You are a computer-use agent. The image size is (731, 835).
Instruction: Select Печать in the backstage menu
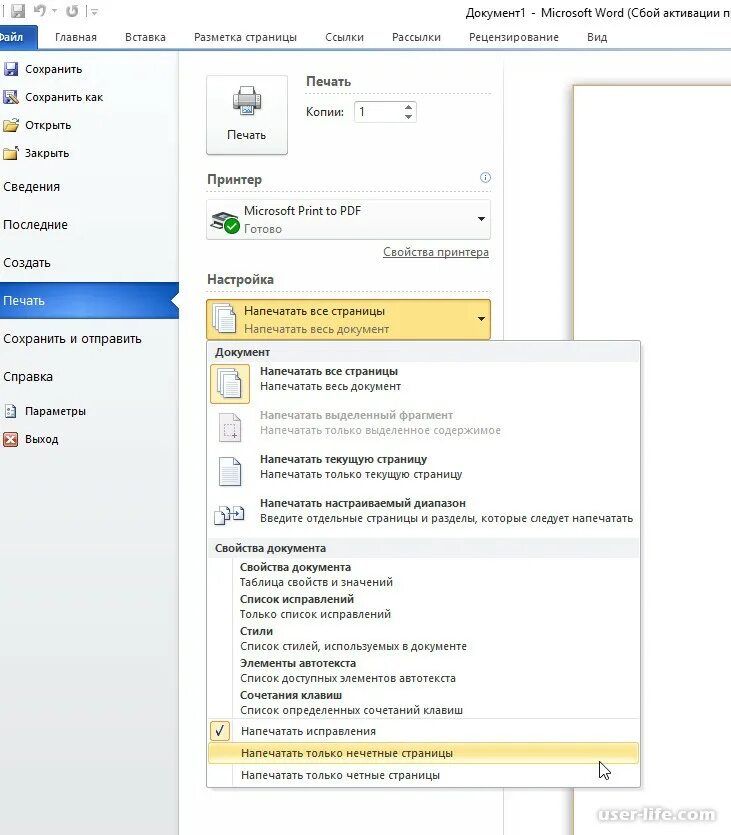coord(89,300)
